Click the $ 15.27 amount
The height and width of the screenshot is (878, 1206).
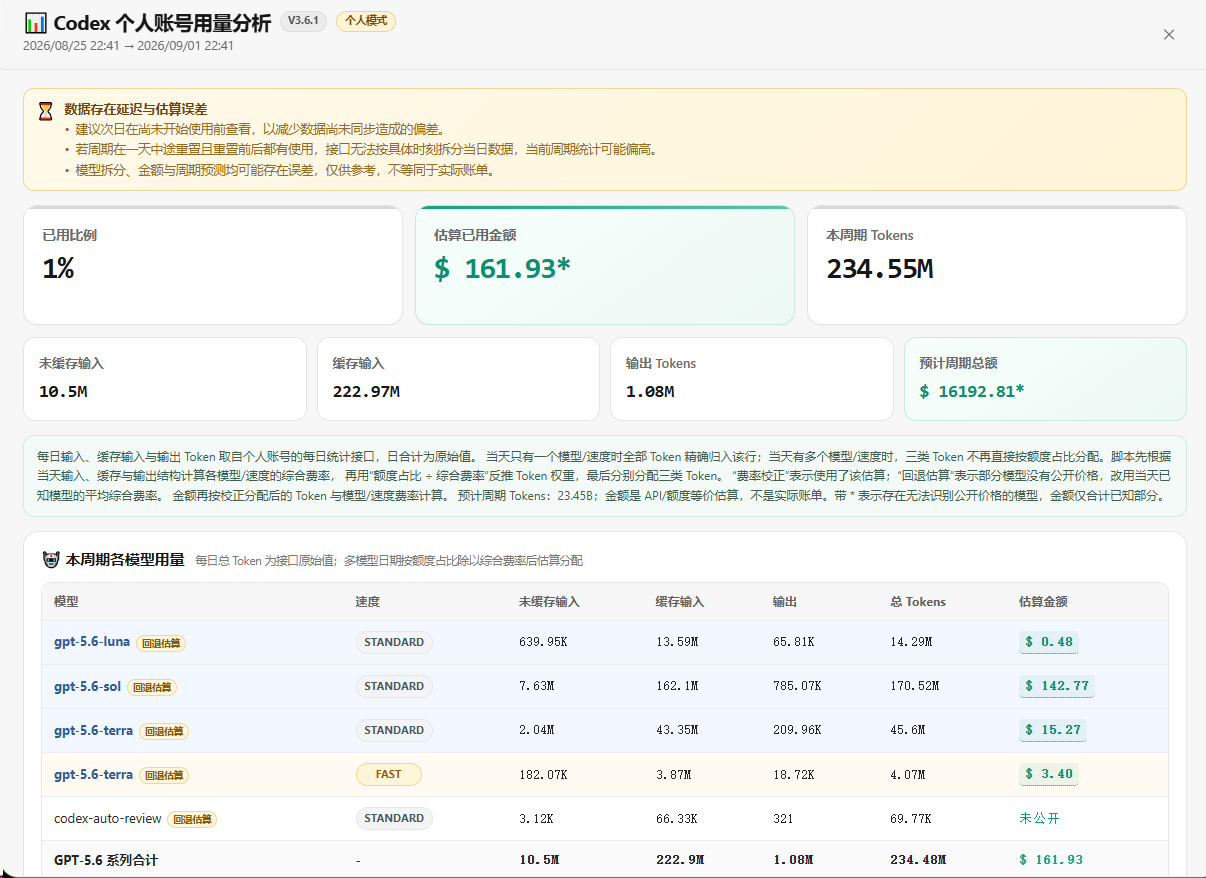coord(1053,730)
